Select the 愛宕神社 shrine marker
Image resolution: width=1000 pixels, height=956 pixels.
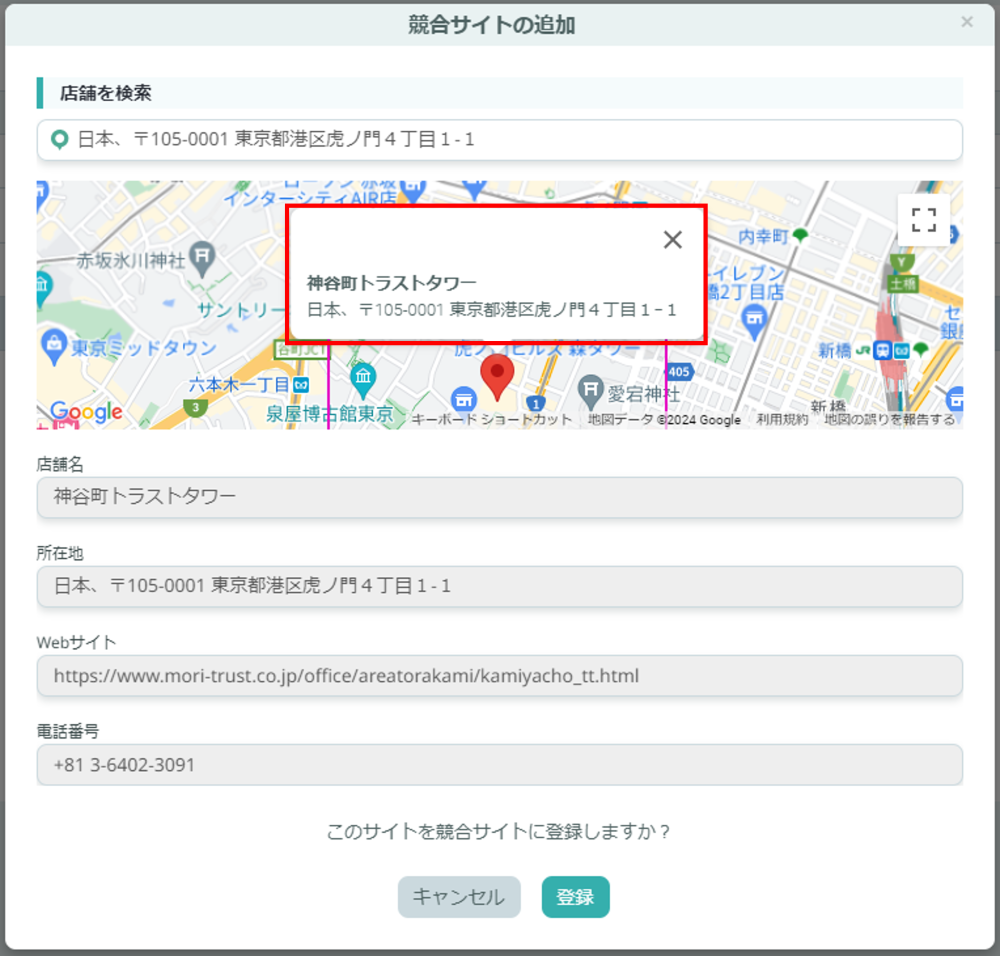(591, 390)
